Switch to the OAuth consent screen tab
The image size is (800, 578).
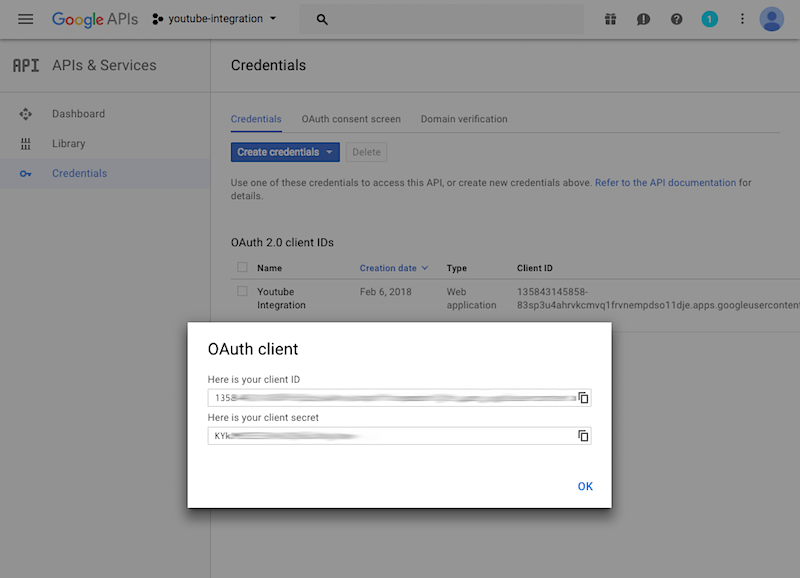pos(351,119)
